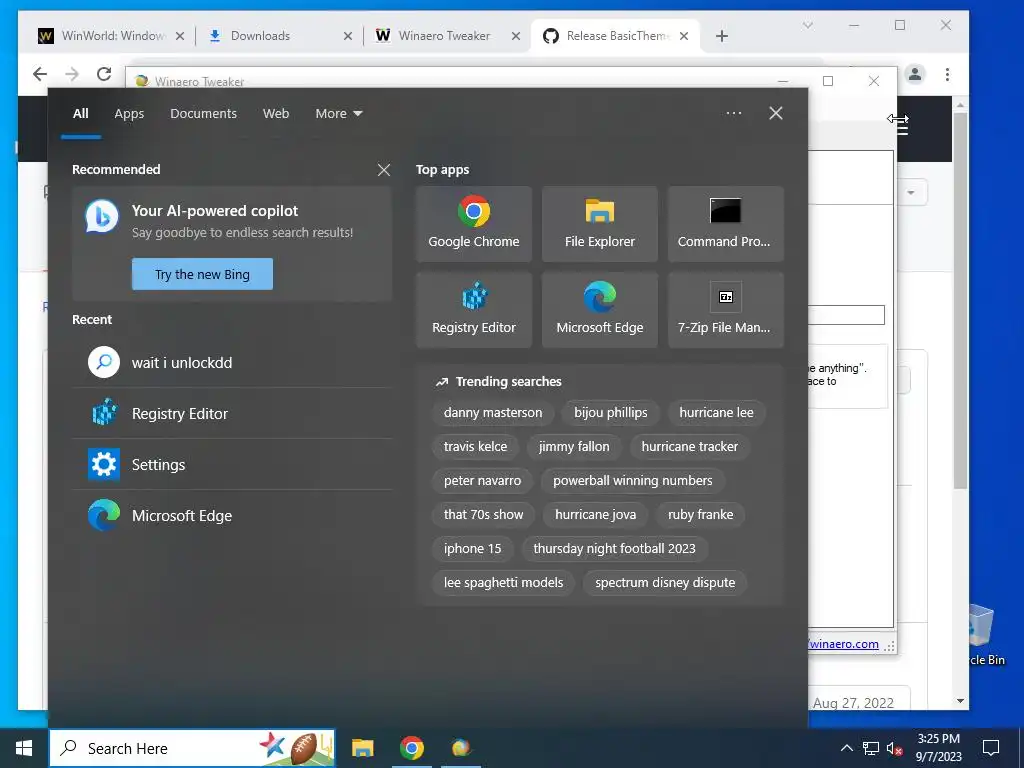Open network status tray icon
Screen dimensions: 1024x768
click(x=871, y=748)
